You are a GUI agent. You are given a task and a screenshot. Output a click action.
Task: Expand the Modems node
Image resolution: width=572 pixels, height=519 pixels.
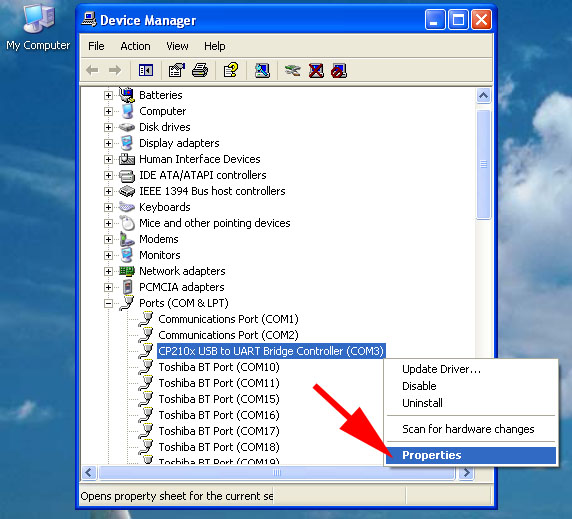click(x=108, y=239)
